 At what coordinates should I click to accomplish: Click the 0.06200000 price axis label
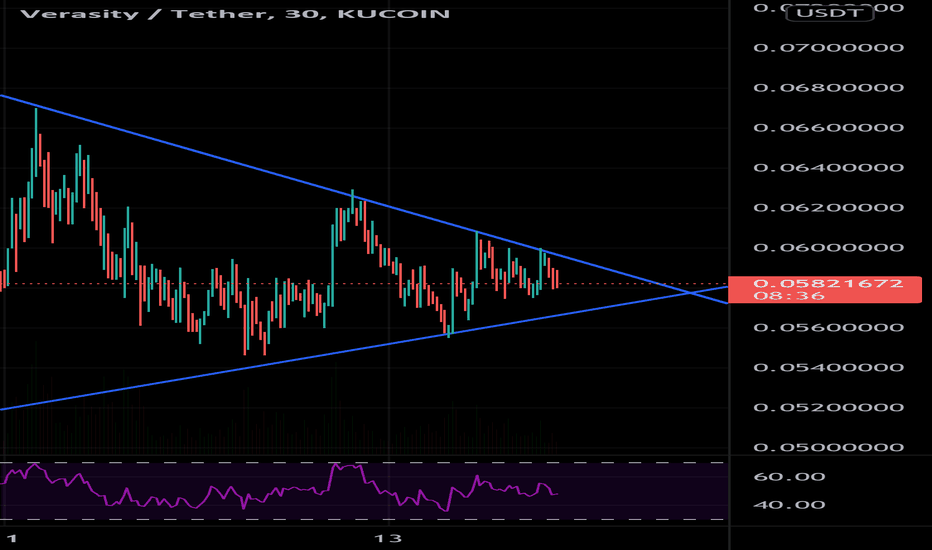829,208
